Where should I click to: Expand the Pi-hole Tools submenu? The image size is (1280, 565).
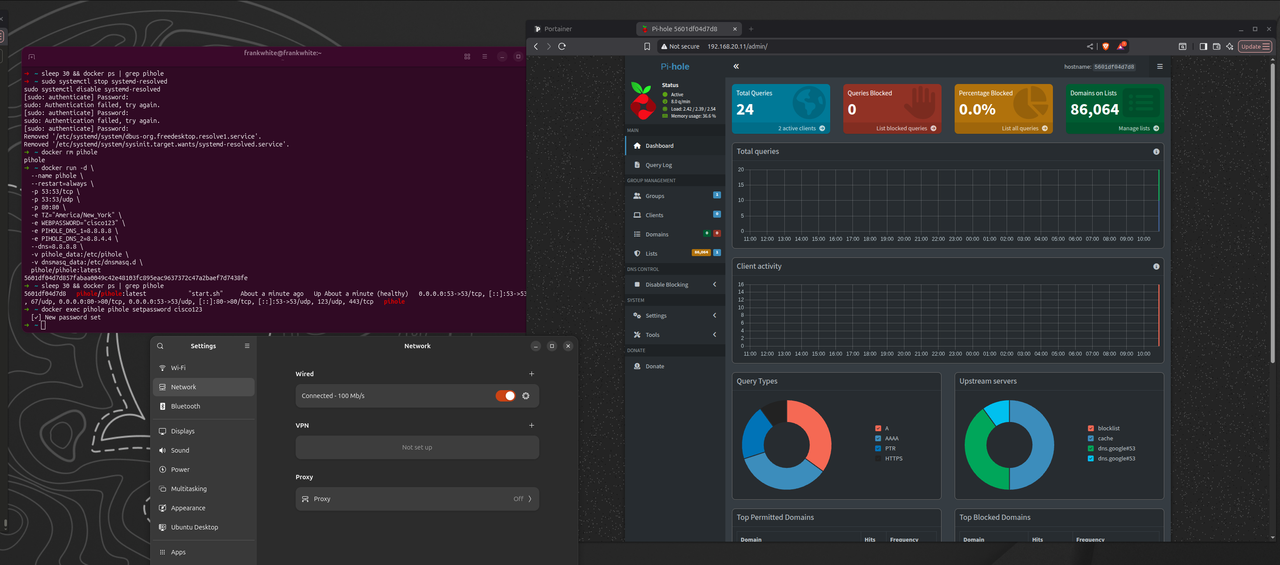pos(675,335)
